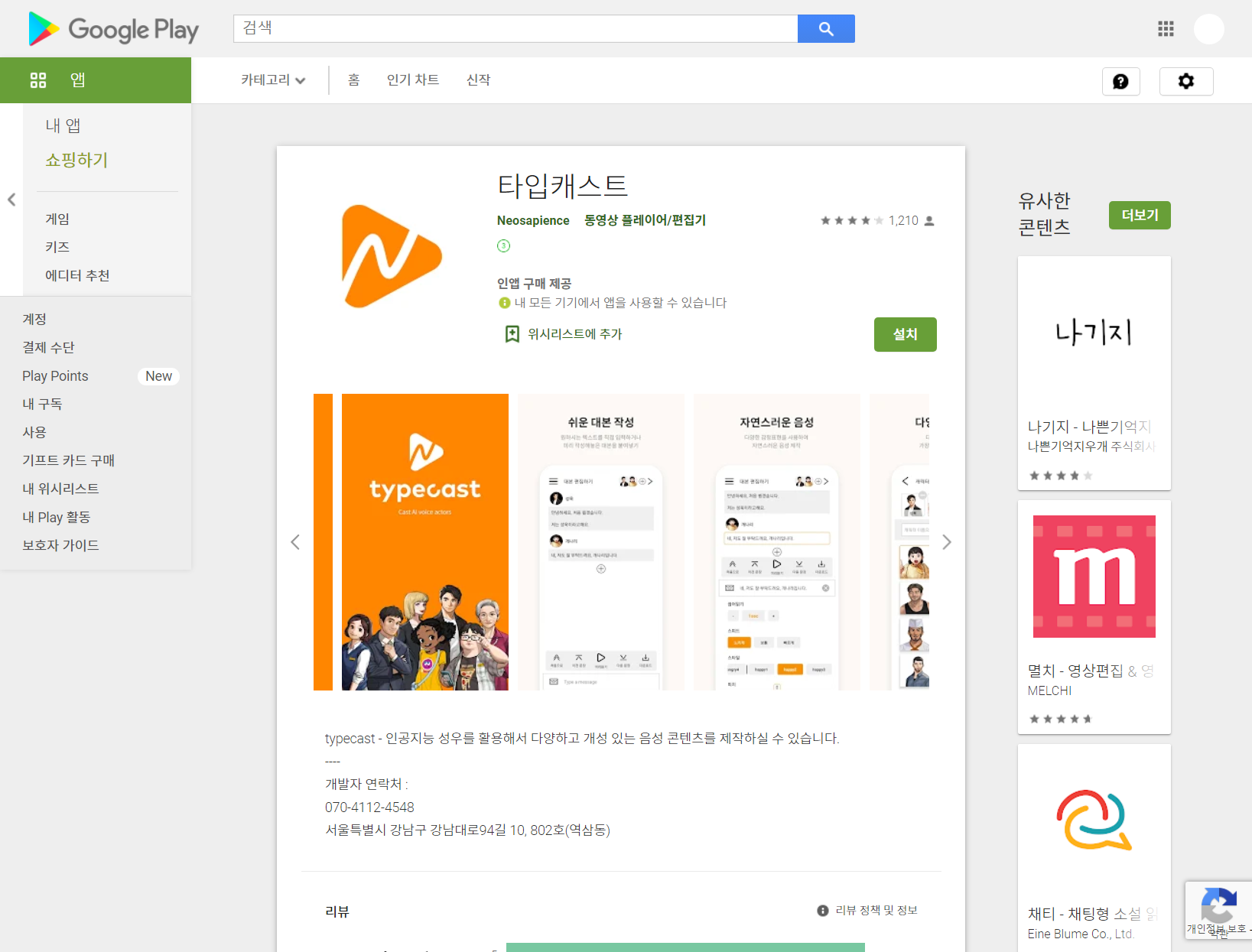The height and width of the screenshot is (952, 1252).
Task: Click the 타입캐스트 app title
Action: (x=563, y=186)
